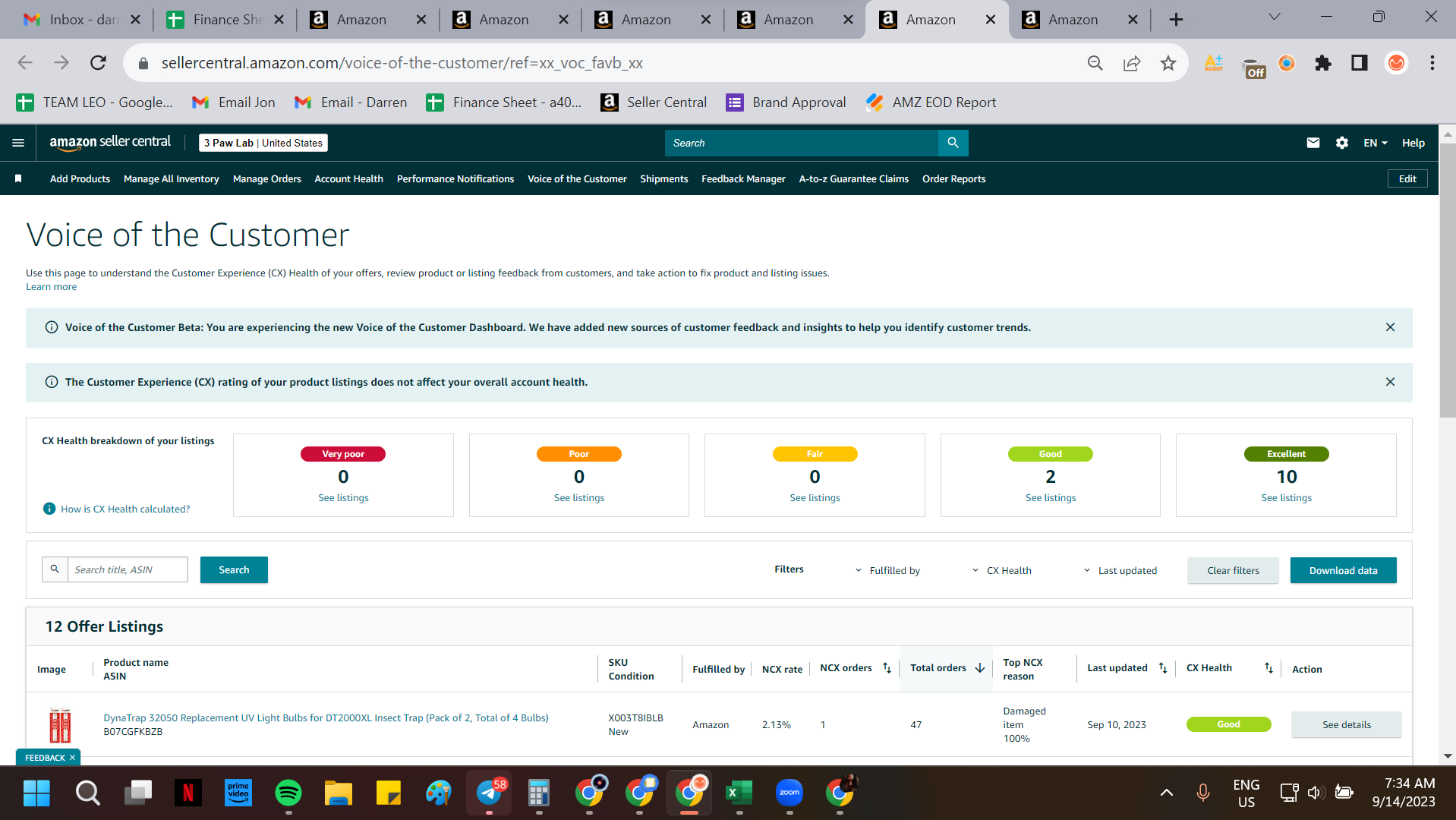The image size is (1456, 820).
Task: Show hidden system tray icons
Action: (1167, 793)
